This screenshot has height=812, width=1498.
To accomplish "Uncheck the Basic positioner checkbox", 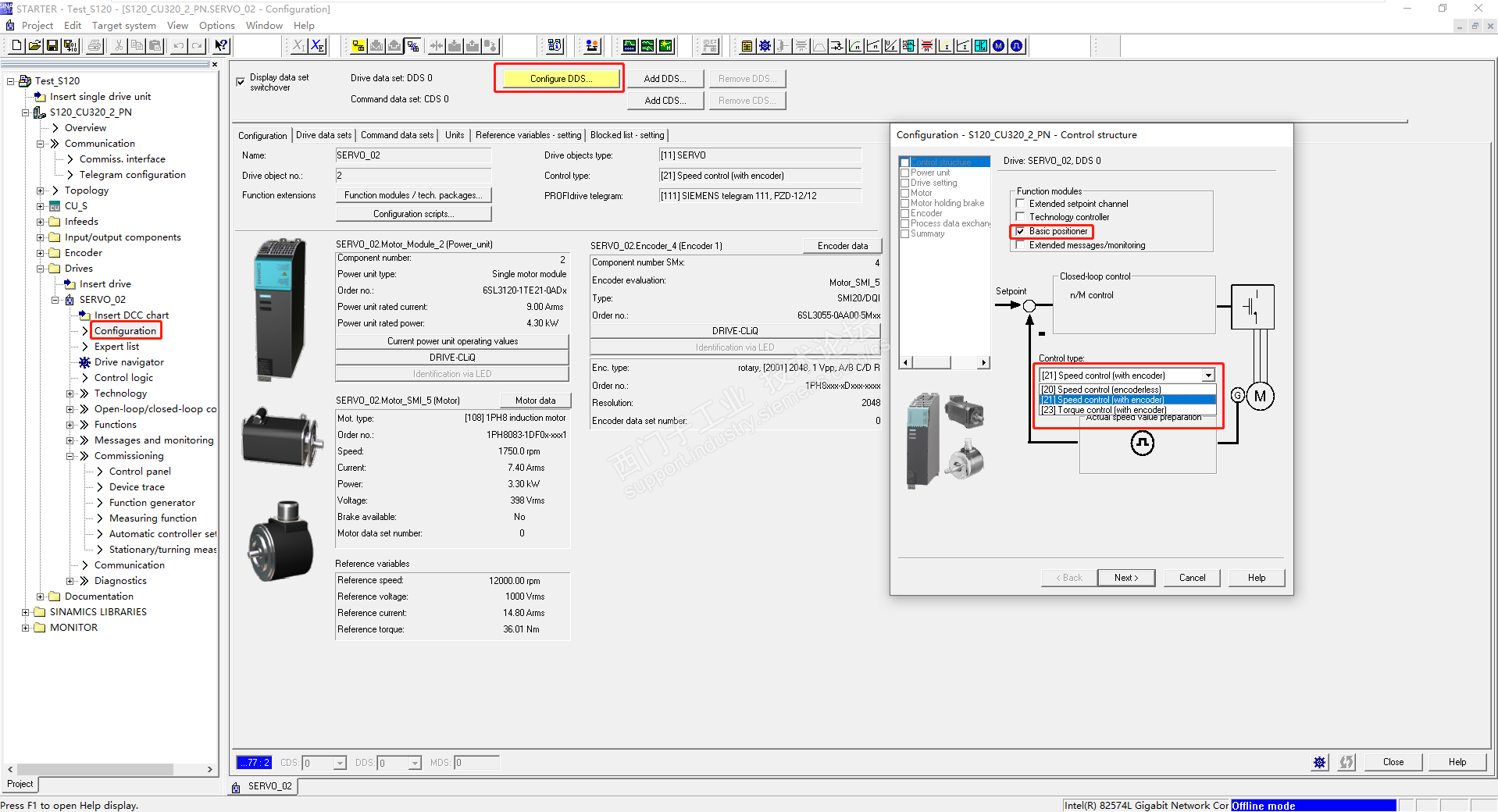I will coord(1020,231).
